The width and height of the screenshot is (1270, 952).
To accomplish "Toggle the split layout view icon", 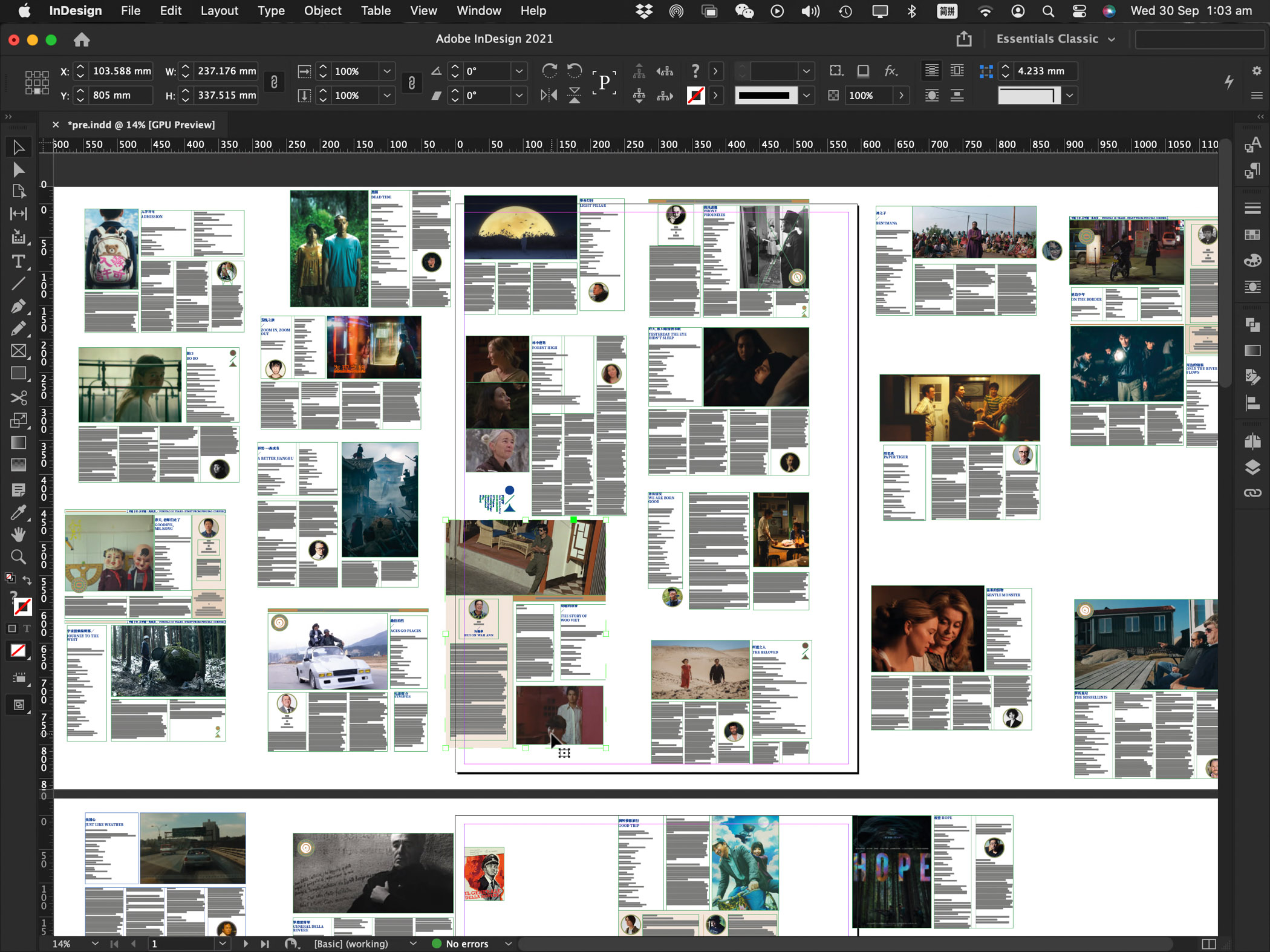I will pos(1208,944).
